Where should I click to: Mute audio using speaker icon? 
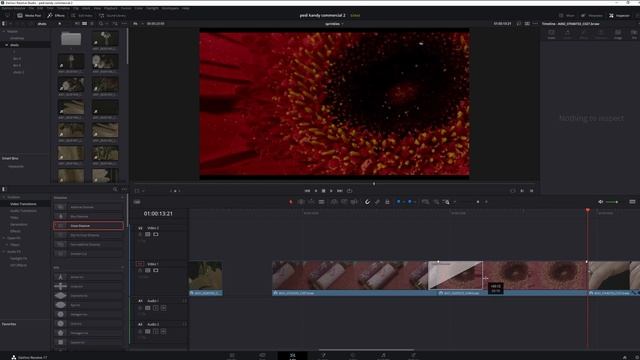coord(600,202)
